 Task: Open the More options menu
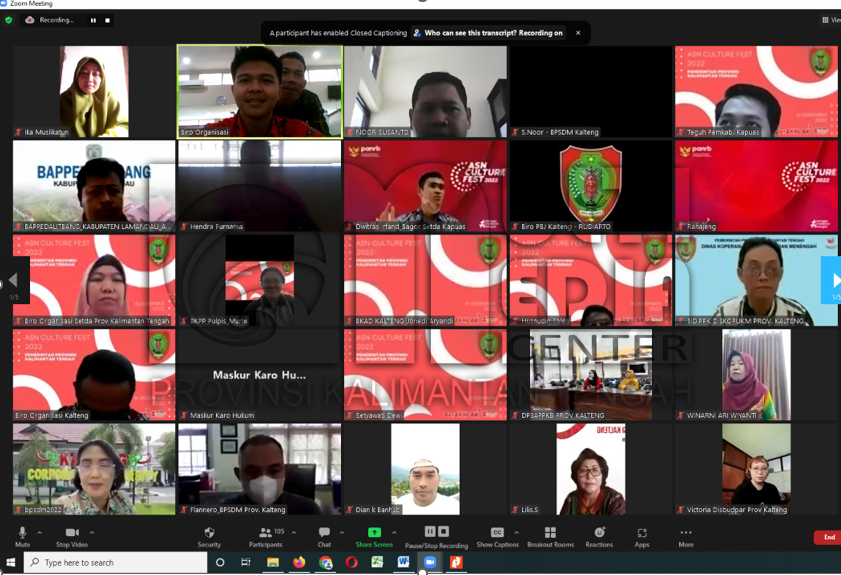tap(686, 536)
